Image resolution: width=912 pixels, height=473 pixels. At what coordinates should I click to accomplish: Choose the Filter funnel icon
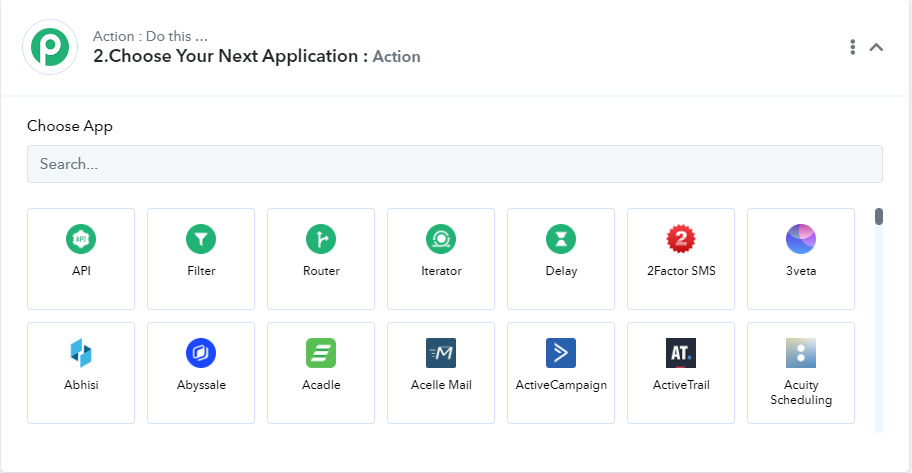pos(201,239)
